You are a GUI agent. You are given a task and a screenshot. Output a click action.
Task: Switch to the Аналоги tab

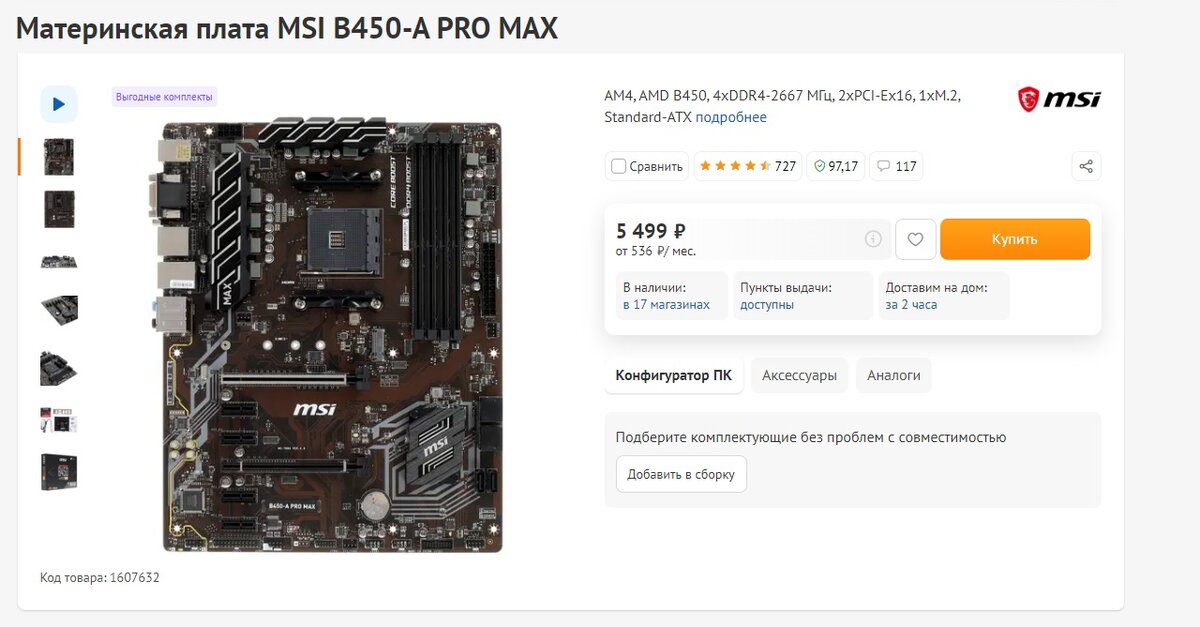click(x=893, y=376)
